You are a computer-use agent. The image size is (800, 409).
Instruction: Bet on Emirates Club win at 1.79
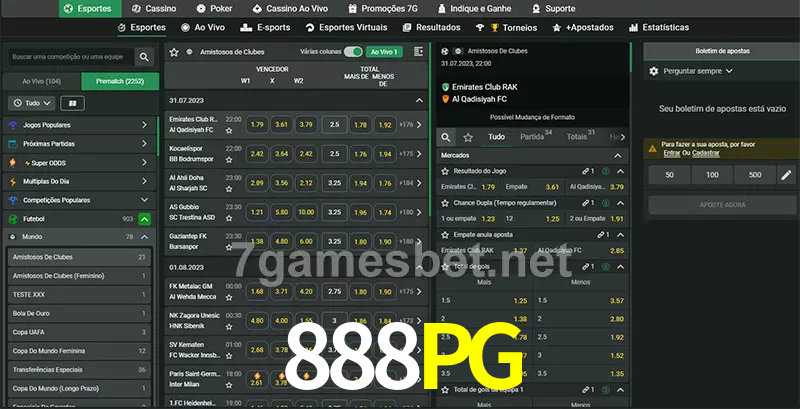click(258, 125)
